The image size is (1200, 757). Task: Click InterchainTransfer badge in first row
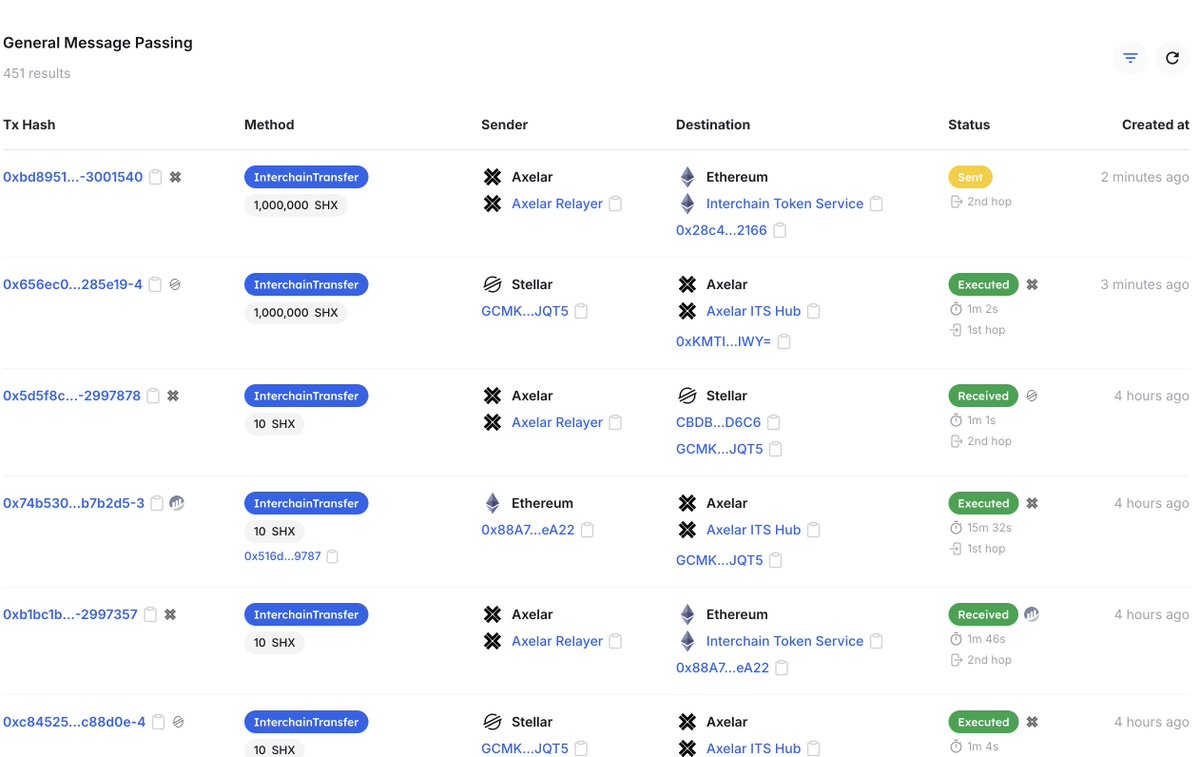306,177
